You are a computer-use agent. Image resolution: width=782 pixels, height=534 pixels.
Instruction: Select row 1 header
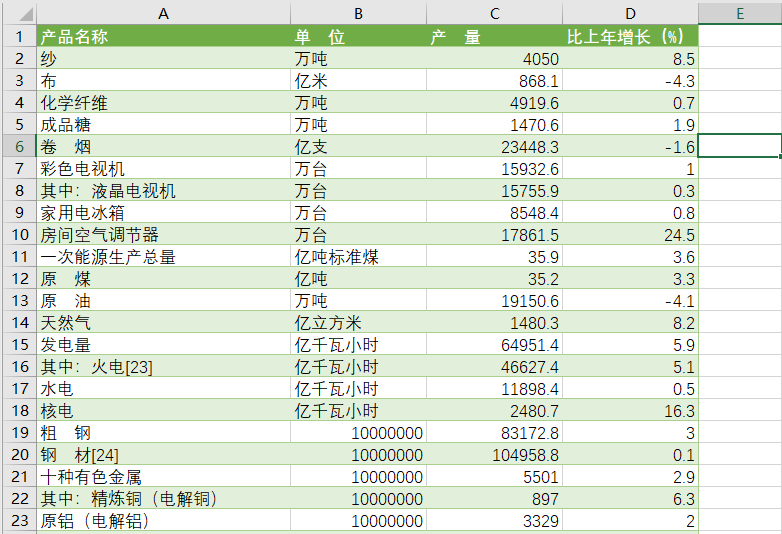(19, 36)
